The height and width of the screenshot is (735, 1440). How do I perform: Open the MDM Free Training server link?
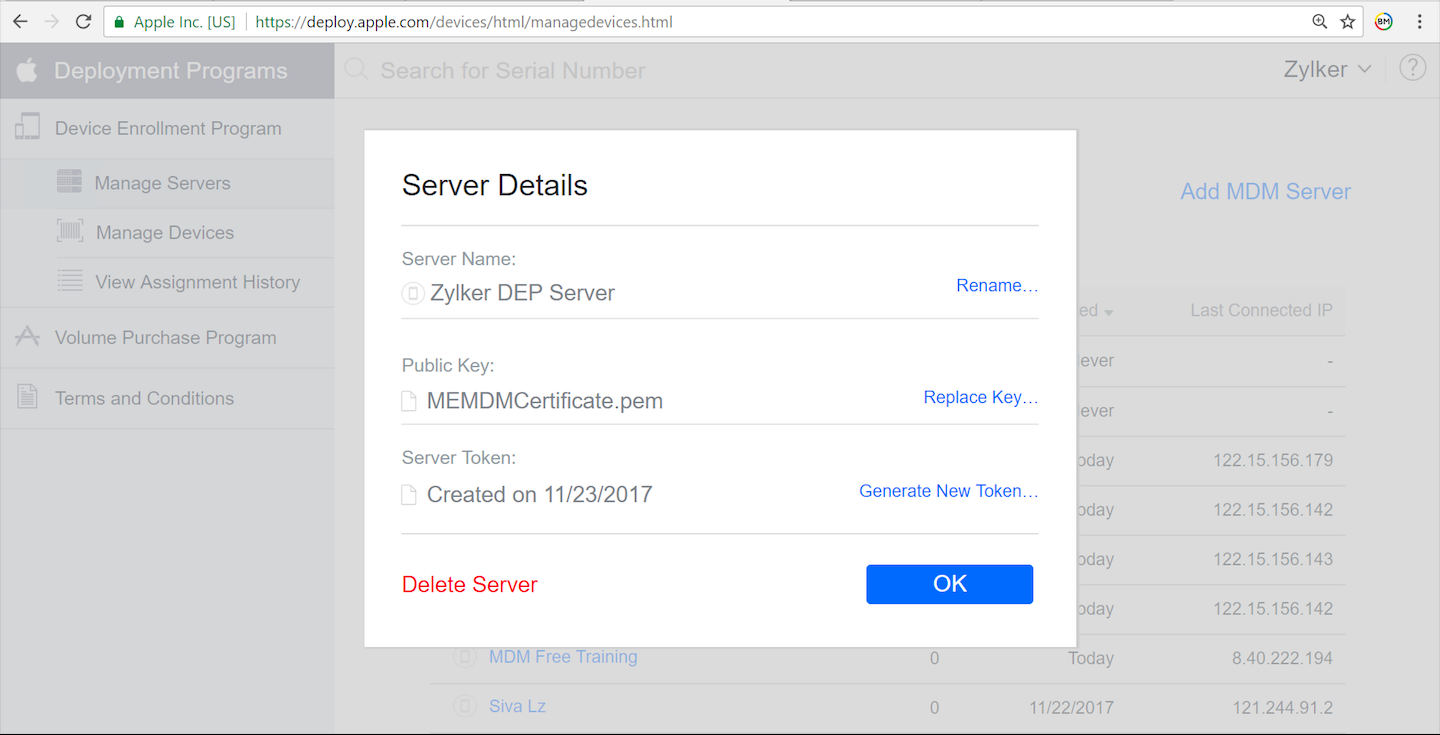click(x=563, y=657)
